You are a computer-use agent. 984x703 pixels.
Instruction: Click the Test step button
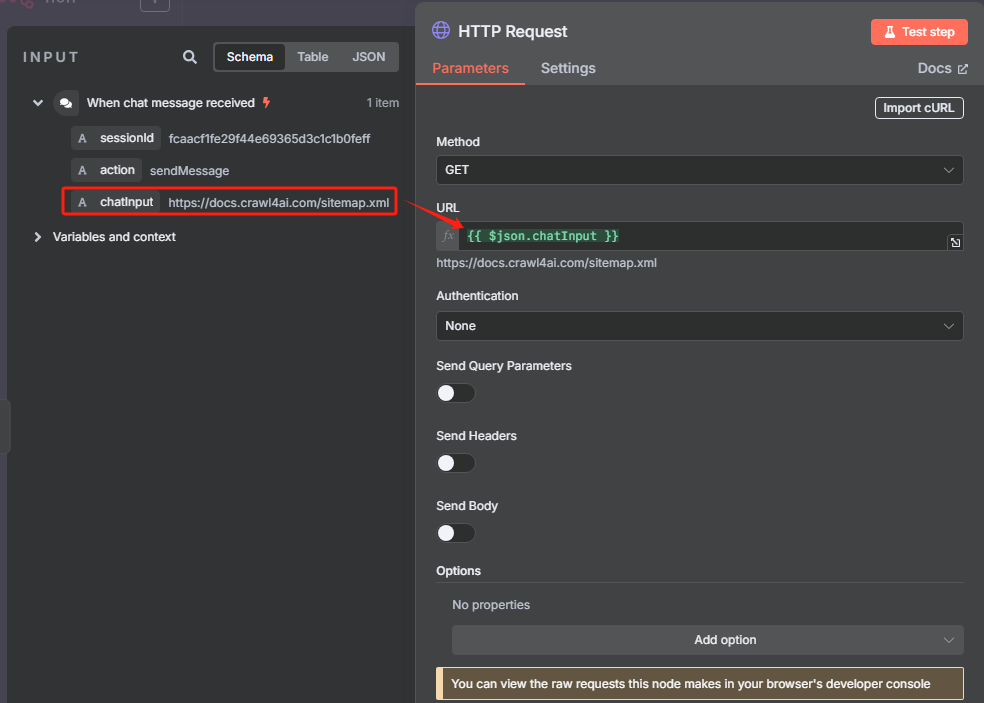pos(919,32)
